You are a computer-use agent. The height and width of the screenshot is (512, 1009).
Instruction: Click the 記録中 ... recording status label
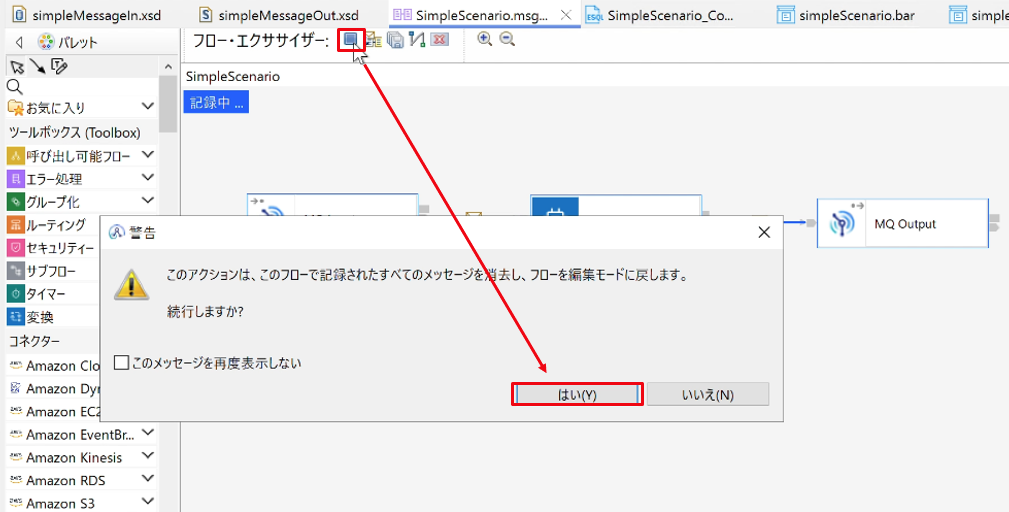tap(216, 102)
